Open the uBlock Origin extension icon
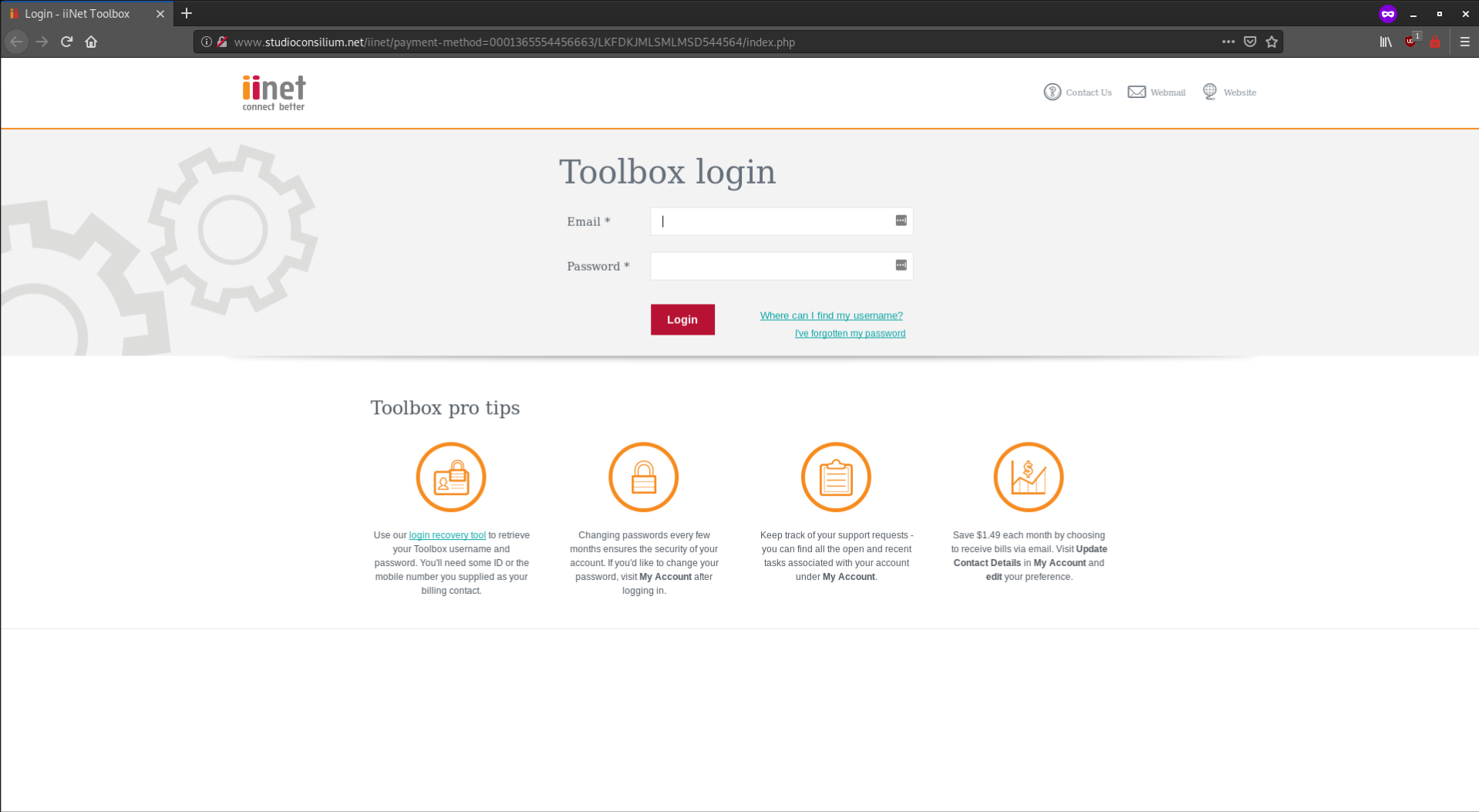The height and width of the screenshot is (812, 1479). [1410, 42]
